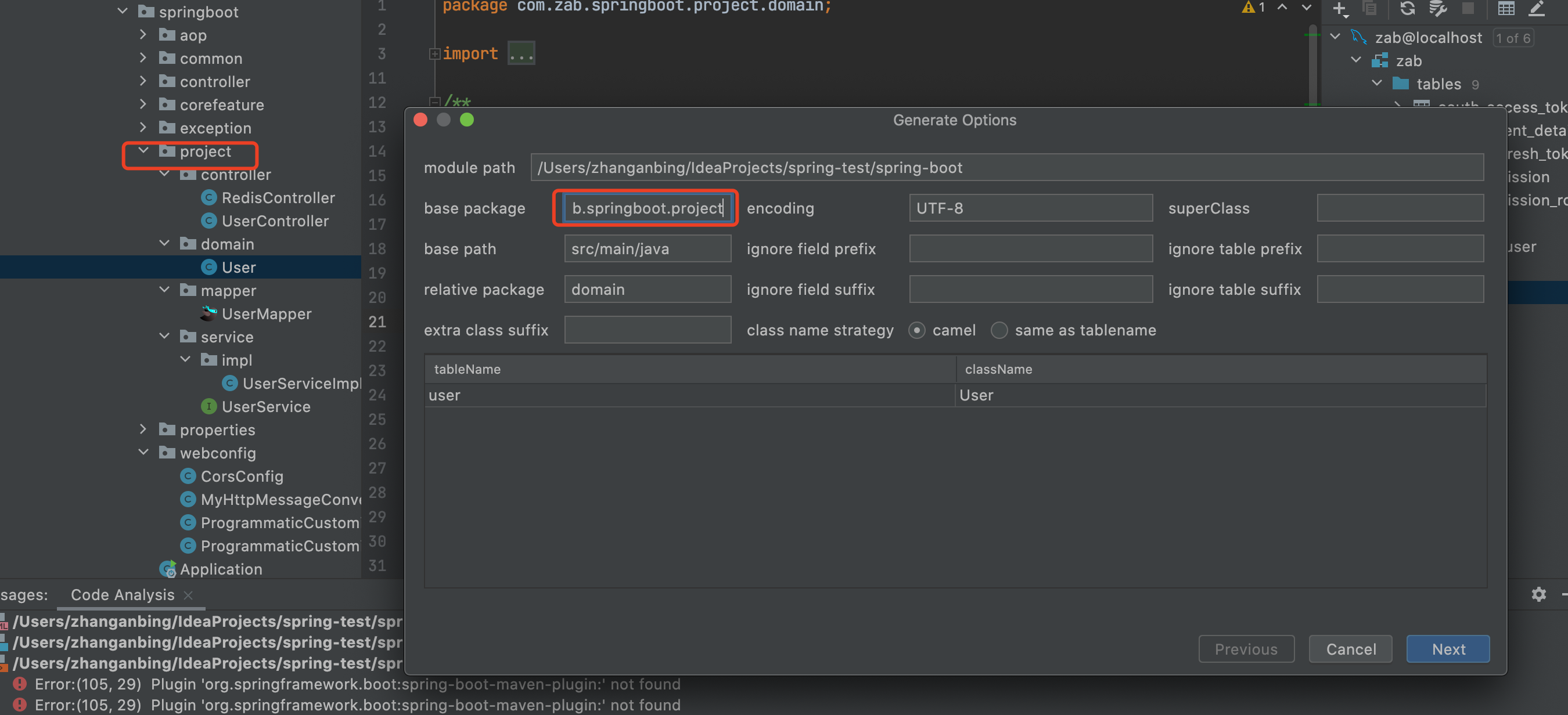The height and width of the screenshot is (715, 1568).
Task: Click the Cancel button
Action: (1350, 649)
